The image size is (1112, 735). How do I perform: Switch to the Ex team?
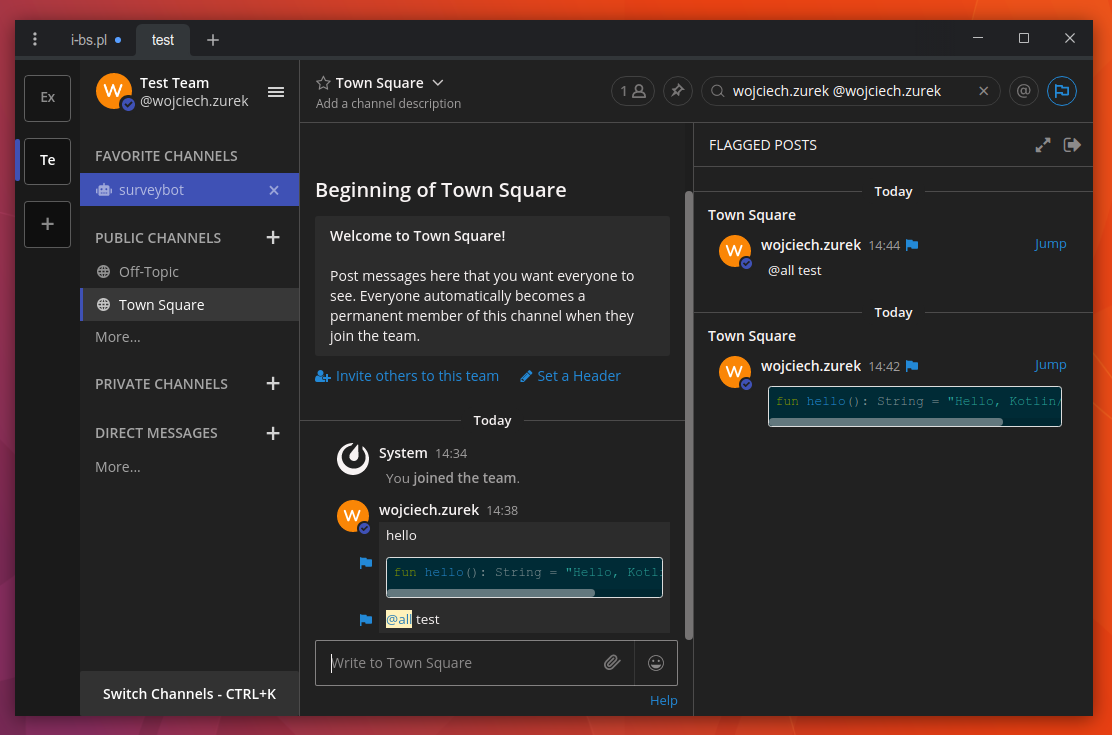pyautogui.click(x=48, y=98)
